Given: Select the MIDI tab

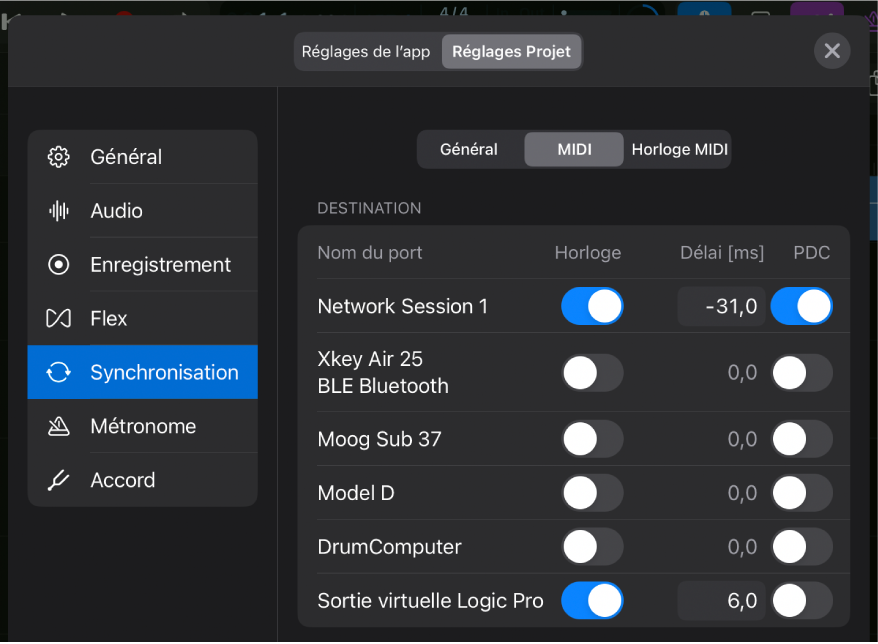Looking at the screenshot, I should click(x=573, y=149).
